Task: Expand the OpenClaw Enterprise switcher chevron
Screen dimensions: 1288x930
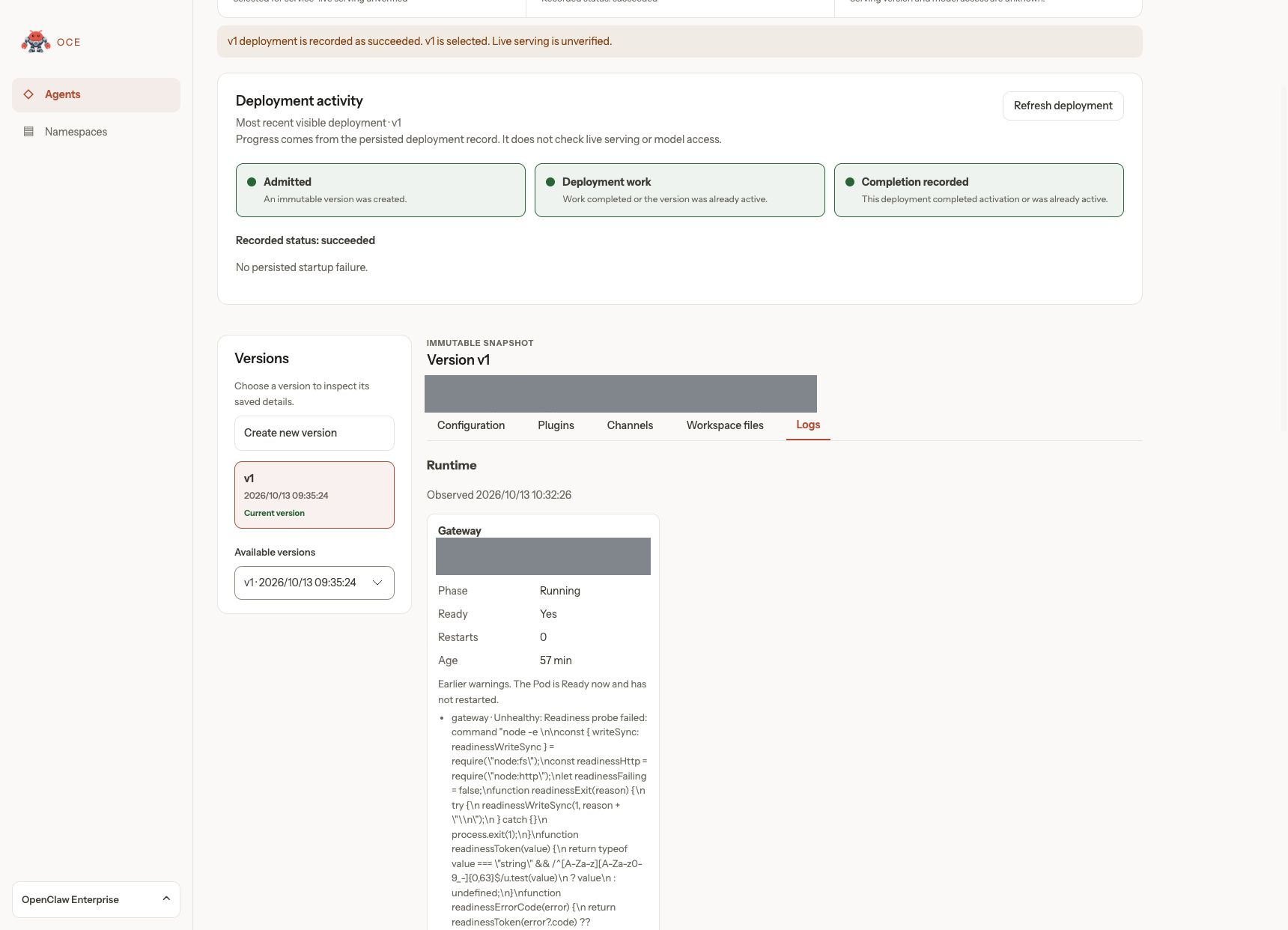Action: 166,899
